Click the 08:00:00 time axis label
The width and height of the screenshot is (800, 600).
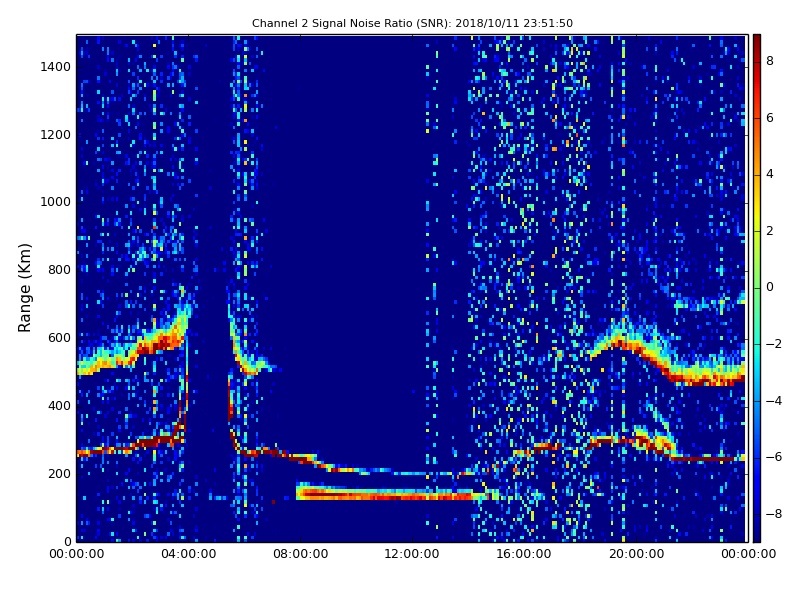(x=301, y=554)
